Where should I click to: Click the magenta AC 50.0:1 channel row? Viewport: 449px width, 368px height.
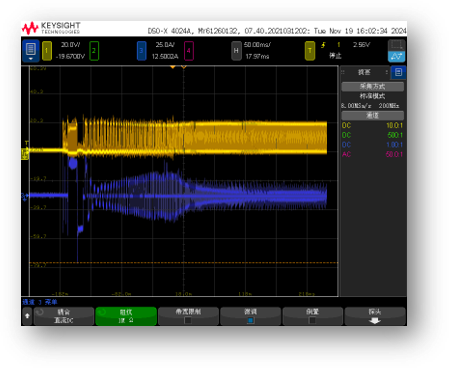click(372, 154)
